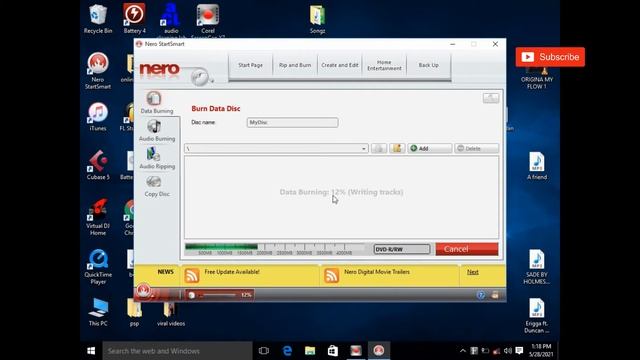Cancel the data burning process
Viewport: 640px width, 360px height.
[467, 249]
